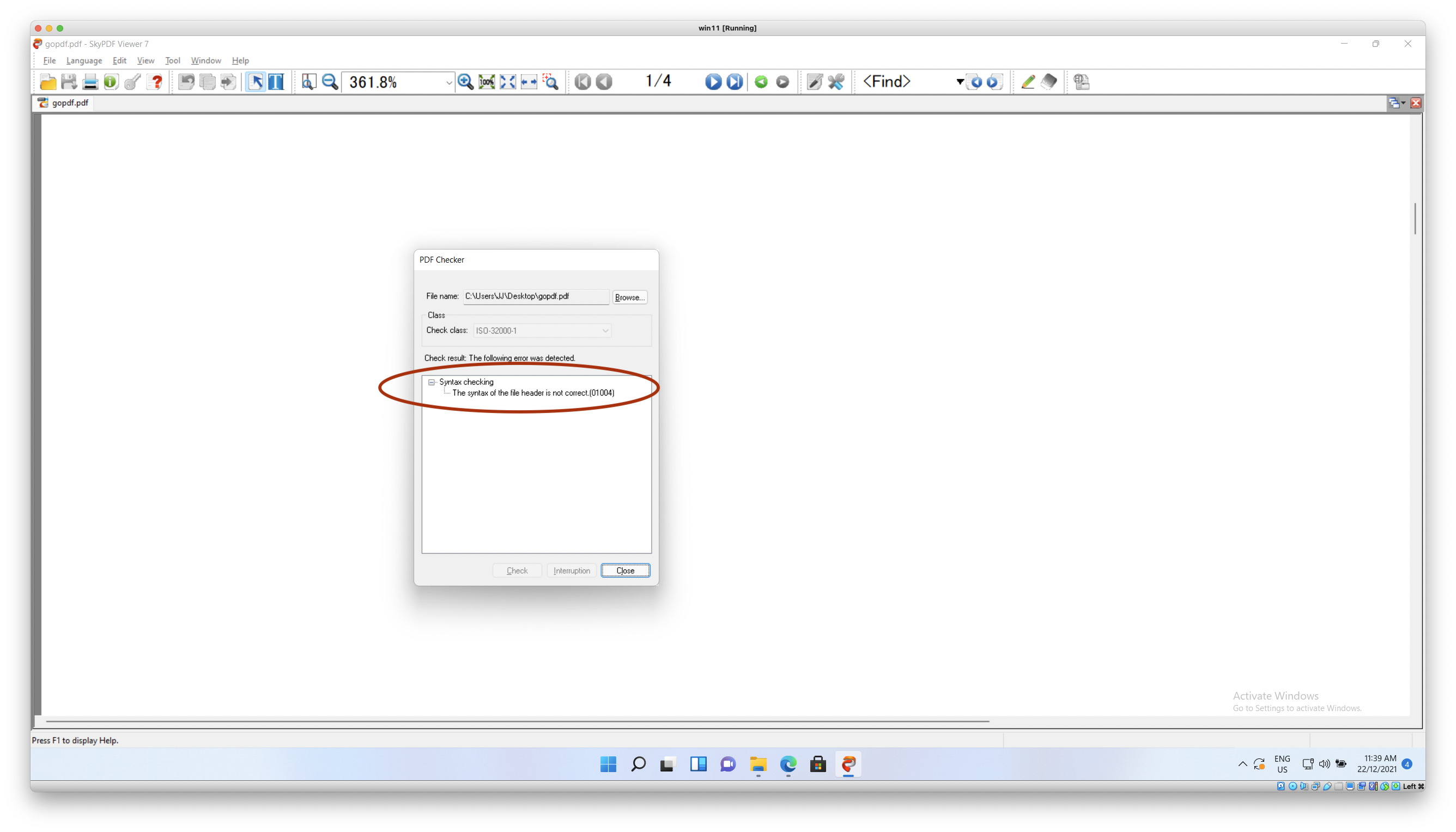Open a PDF file

(x=48, y=82)
